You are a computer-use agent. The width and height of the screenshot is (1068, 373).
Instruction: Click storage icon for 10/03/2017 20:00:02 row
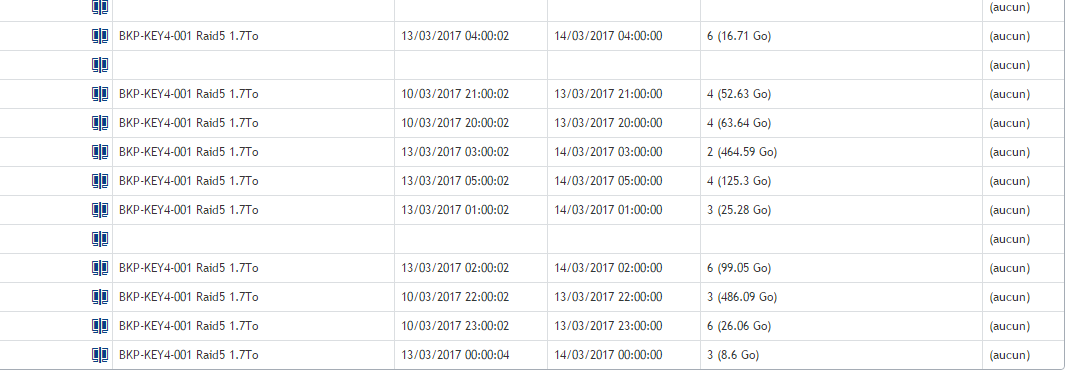point(99,123)
